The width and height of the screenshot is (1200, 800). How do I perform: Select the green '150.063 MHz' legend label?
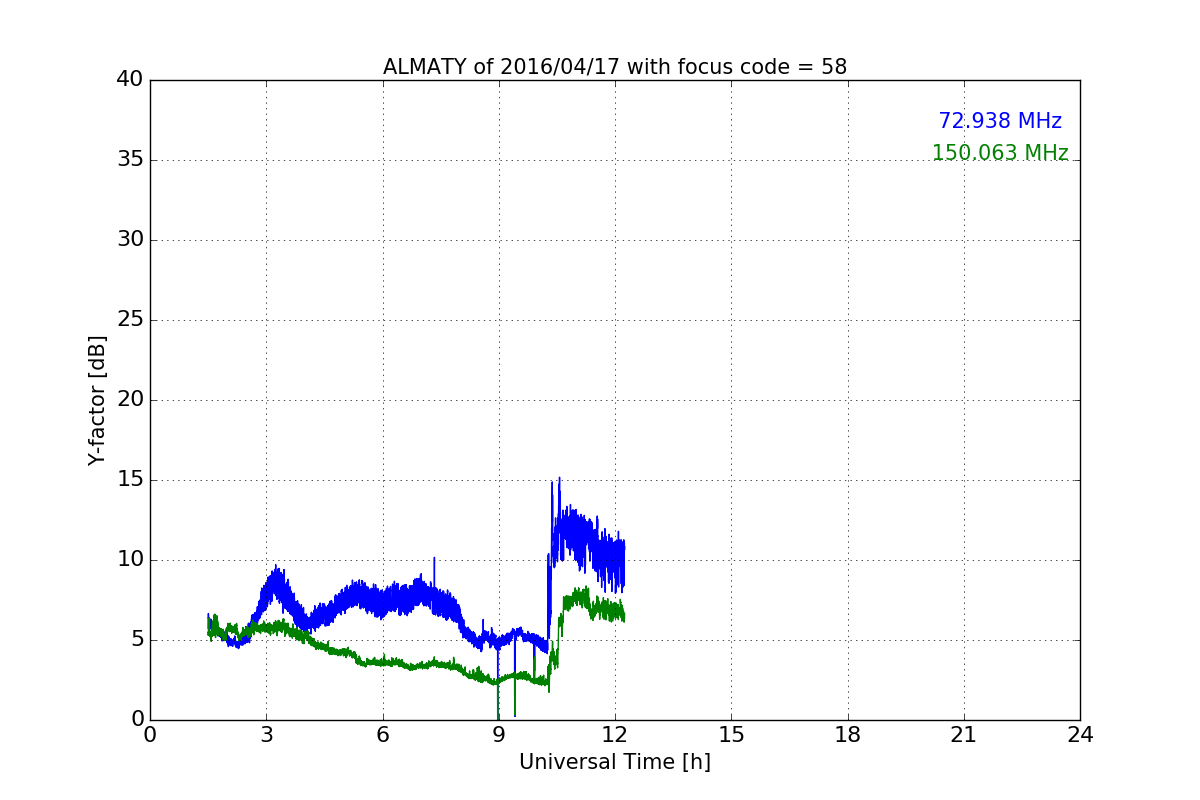click(x=1000, y=153)
